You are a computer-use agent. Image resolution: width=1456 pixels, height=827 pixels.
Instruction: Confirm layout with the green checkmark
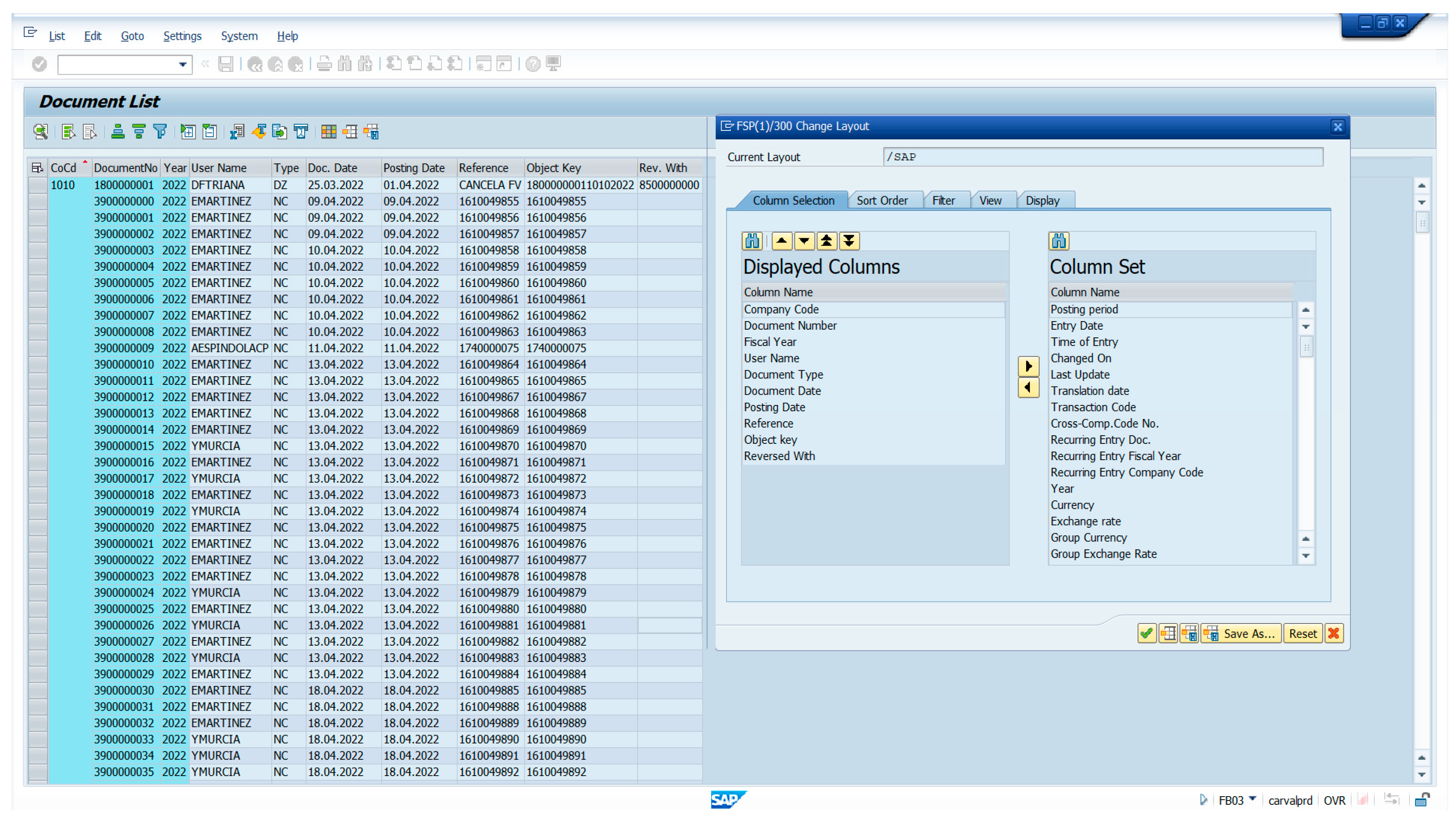[x=1146, y=633]
